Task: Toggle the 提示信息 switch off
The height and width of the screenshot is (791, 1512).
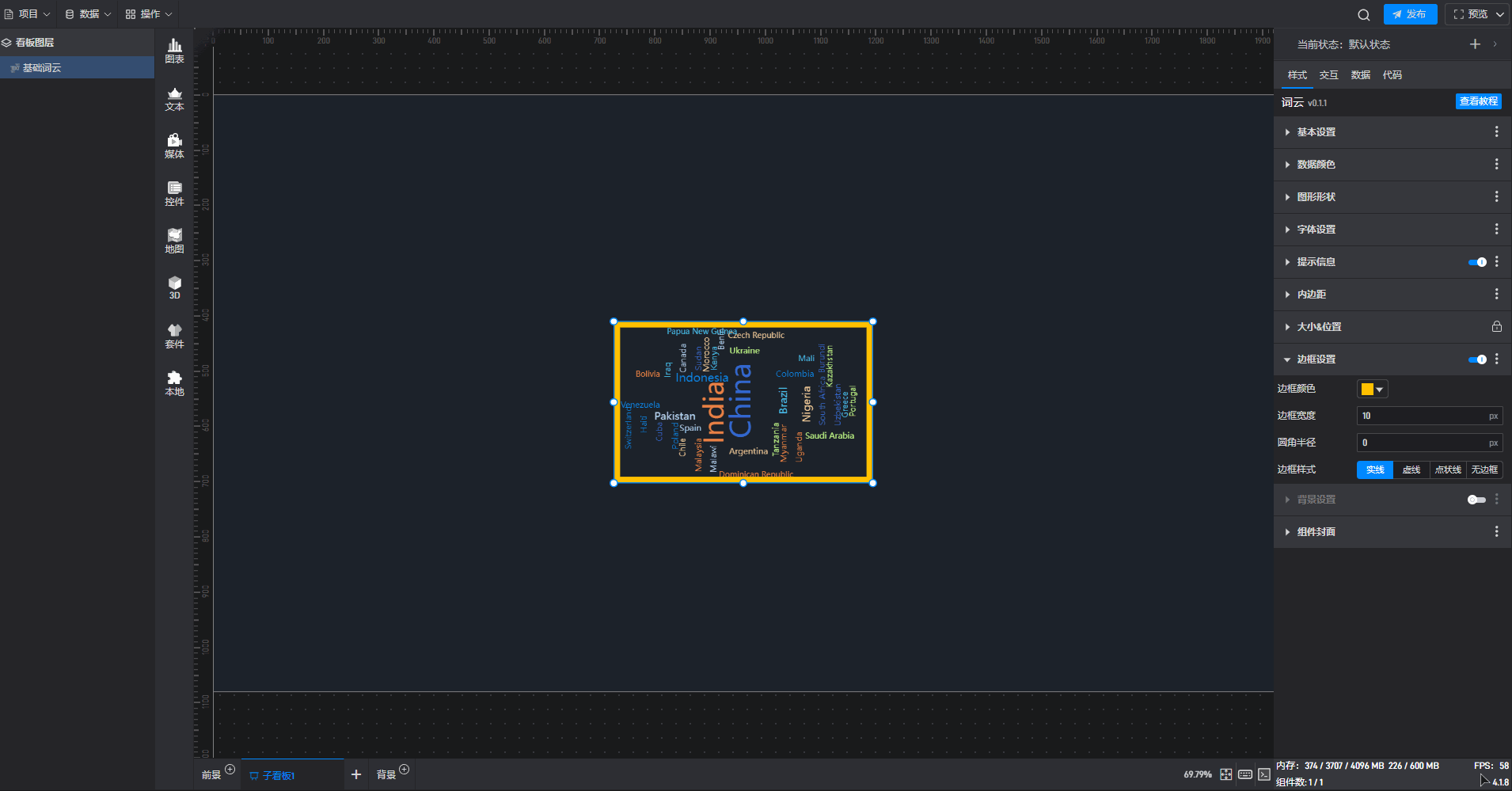Action: coord(1477,262)
